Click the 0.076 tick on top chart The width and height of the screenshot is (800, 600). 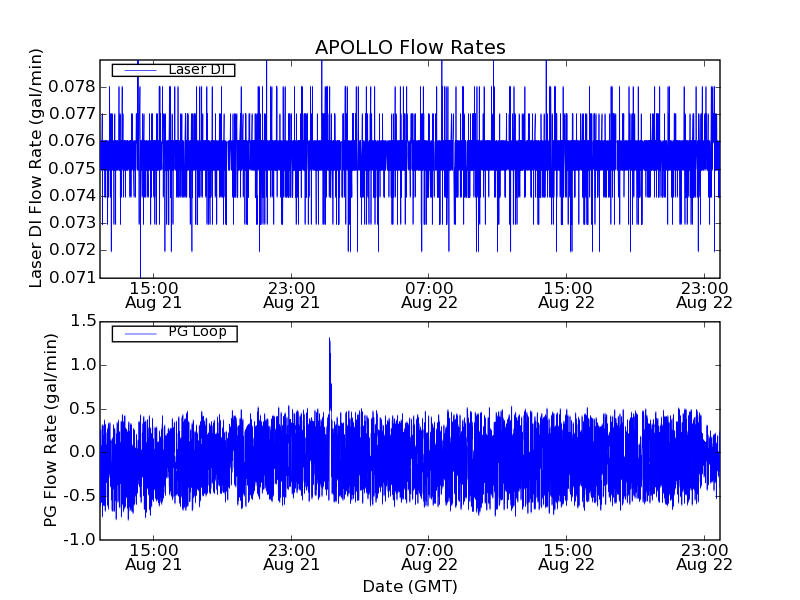coord(72,141)
